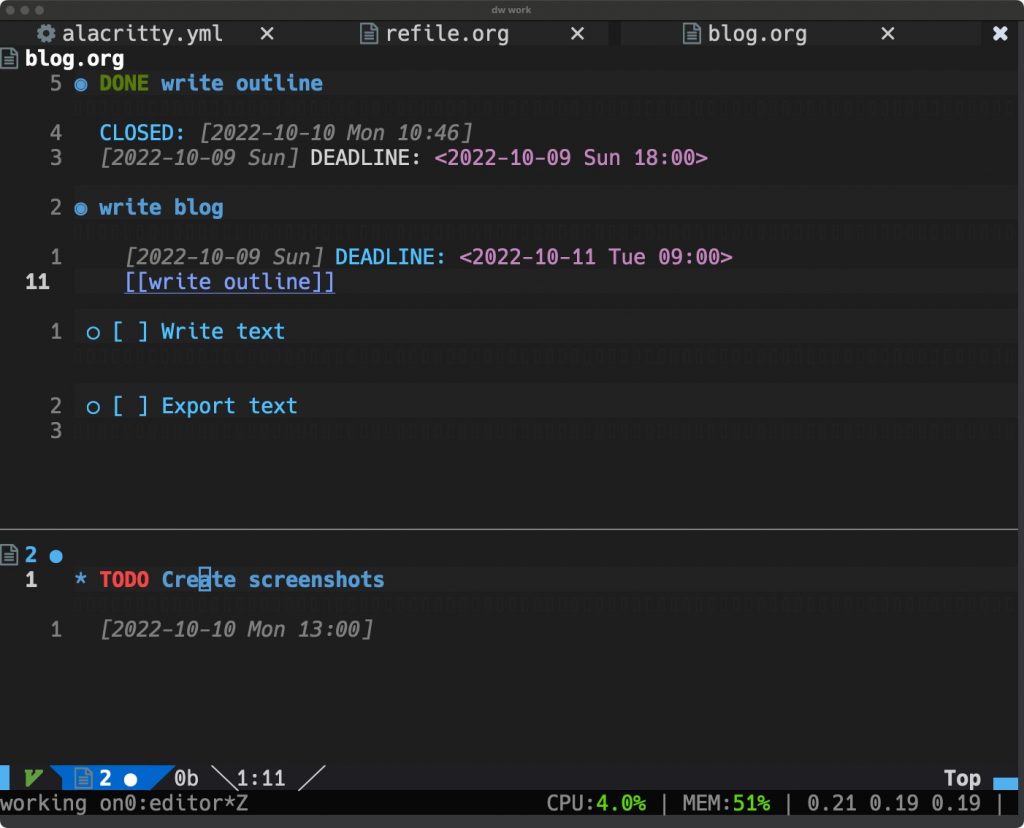Image resolution: width=1024 pixels, height=828 pixels.
Task: Click the file icon in the bottom statusline
Action: coord(81,777)
